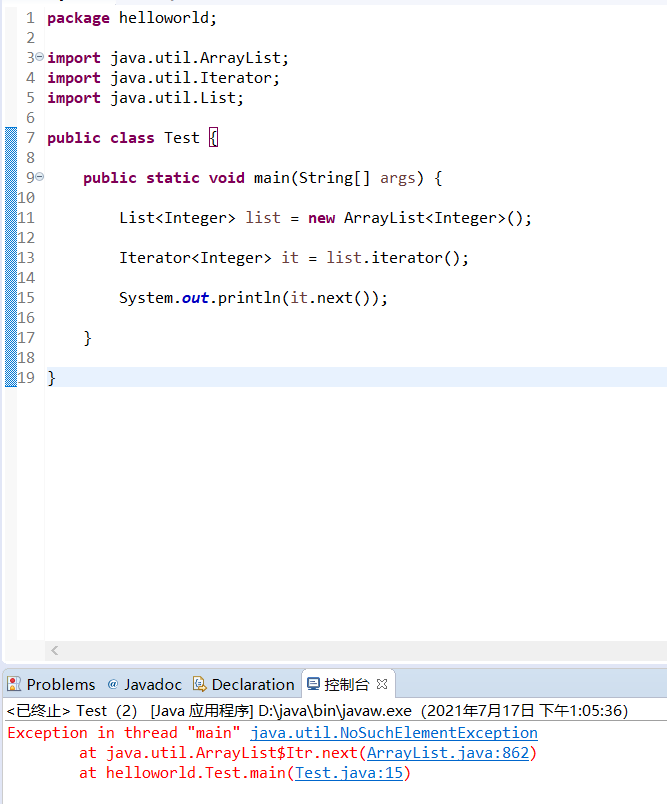Image resolution: width=667 pixels, height=804 pixels.
Task: Click 'import java.util.List;' line
Action: [146, 98]
